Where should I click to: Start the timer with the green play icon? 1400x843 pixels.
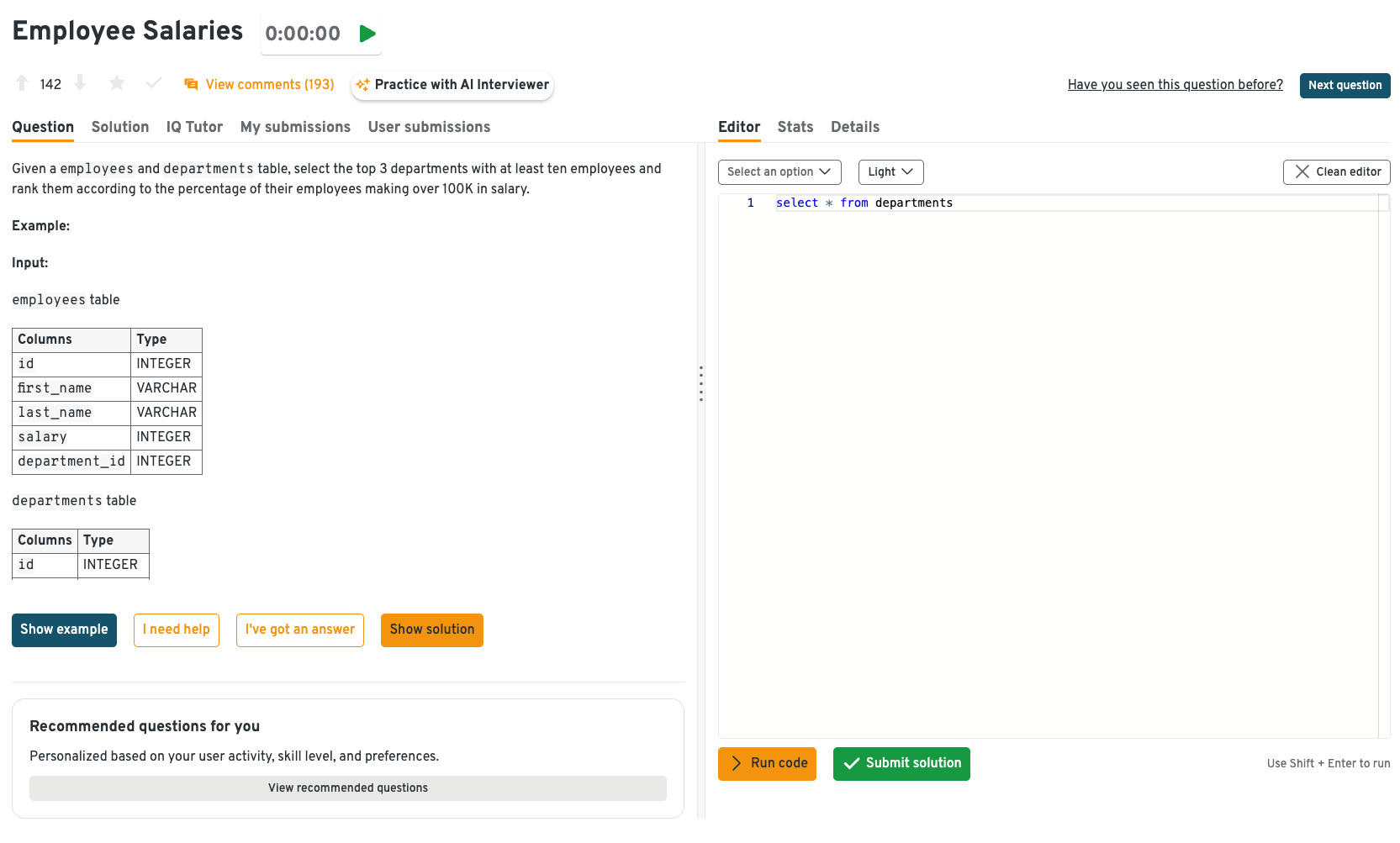click(367, 34)
